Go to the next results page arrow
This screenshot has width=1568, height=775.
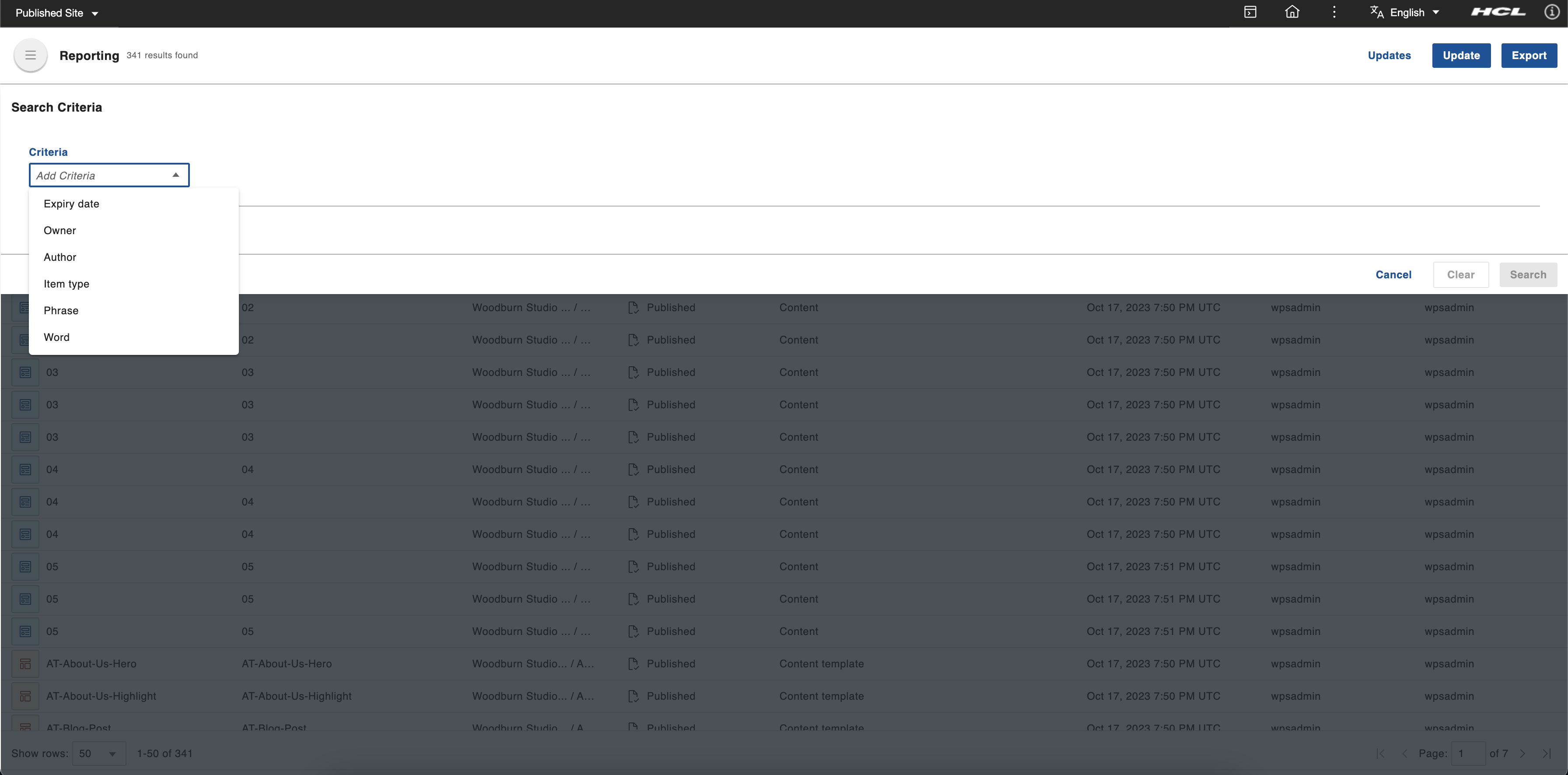(1522, 754)
